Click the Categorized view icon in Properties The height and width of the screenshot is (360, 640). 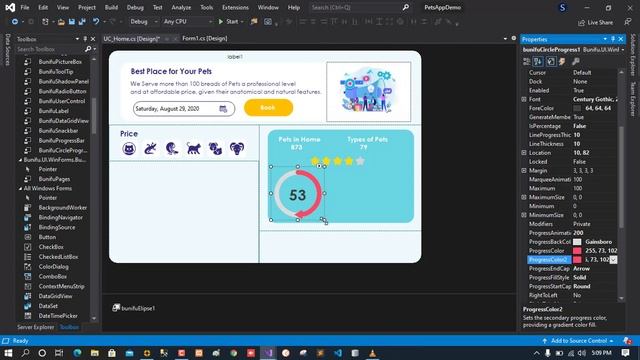[527, 61]
